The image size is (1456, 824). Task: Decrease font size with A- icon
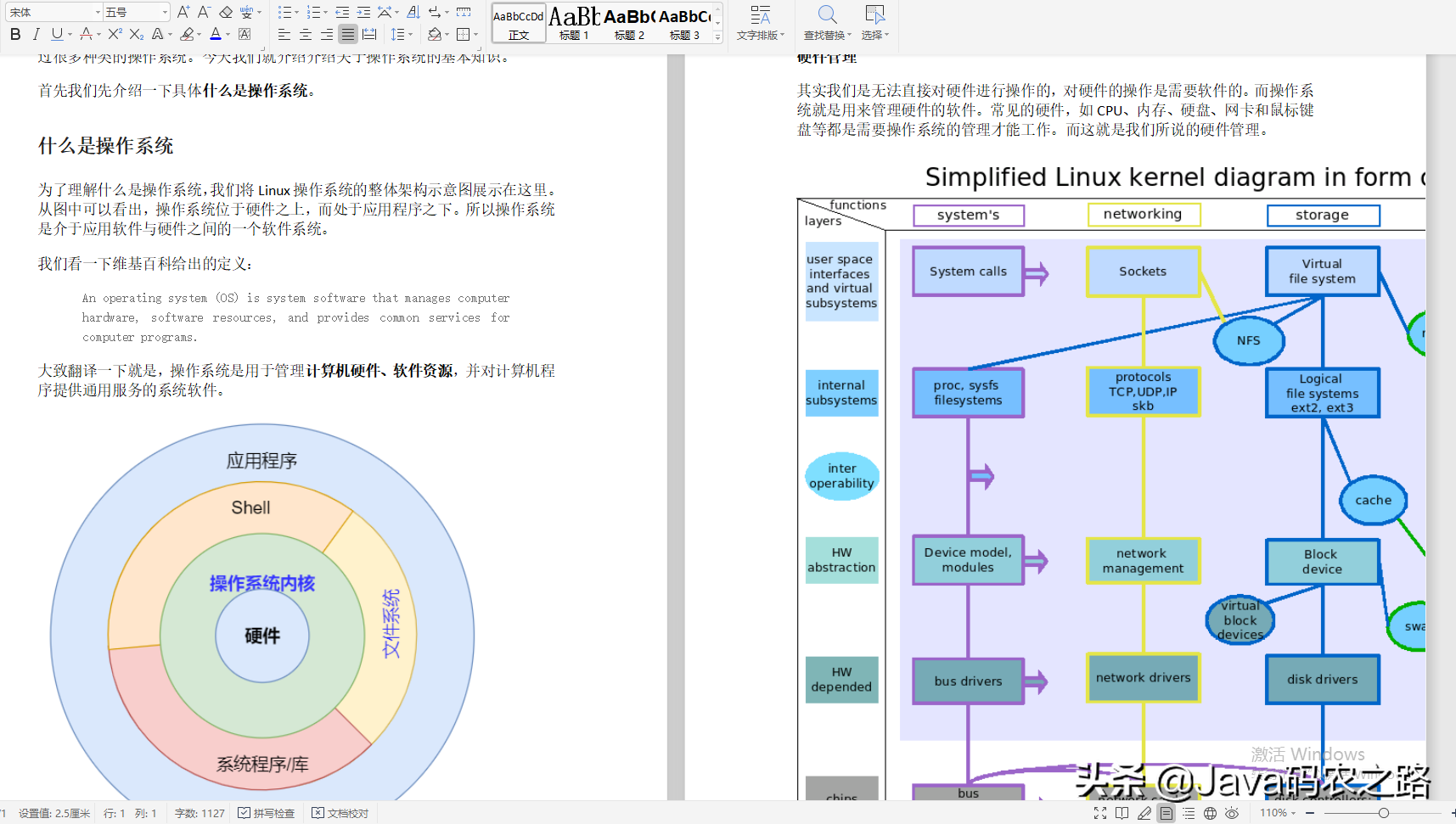pyautogui.click(x=205, y=12)
